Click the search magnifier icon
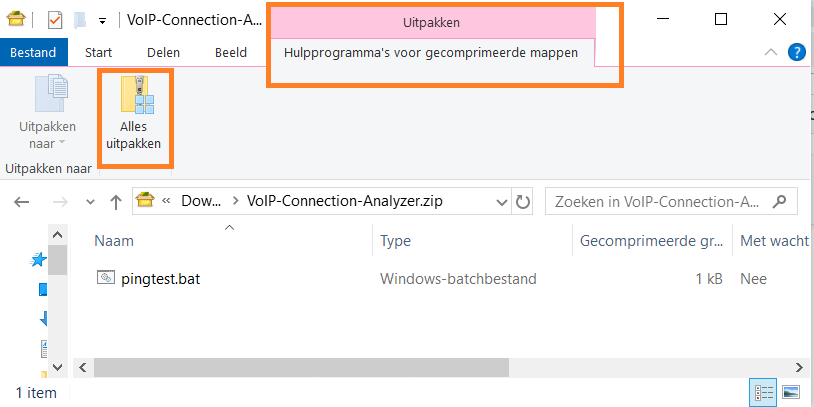Viewport: 814px width, 407px height. click(784, 201)
